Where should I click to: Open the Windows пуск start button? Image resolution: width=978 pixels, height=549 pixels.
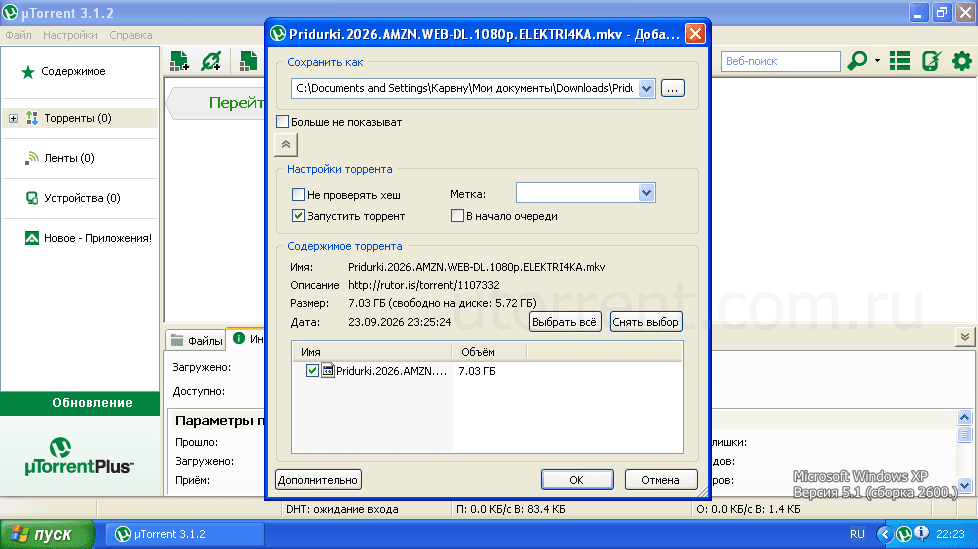point(47,534)
